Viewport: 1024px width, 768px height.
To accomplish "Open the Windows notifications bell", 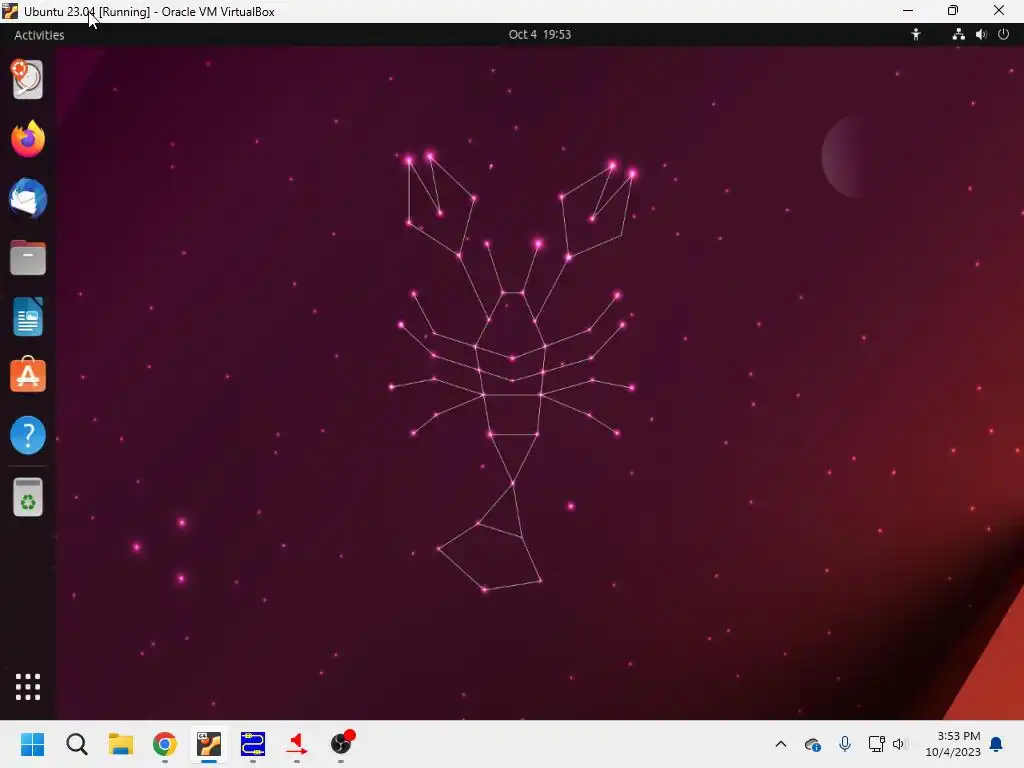I will click(x=996, y=744).
